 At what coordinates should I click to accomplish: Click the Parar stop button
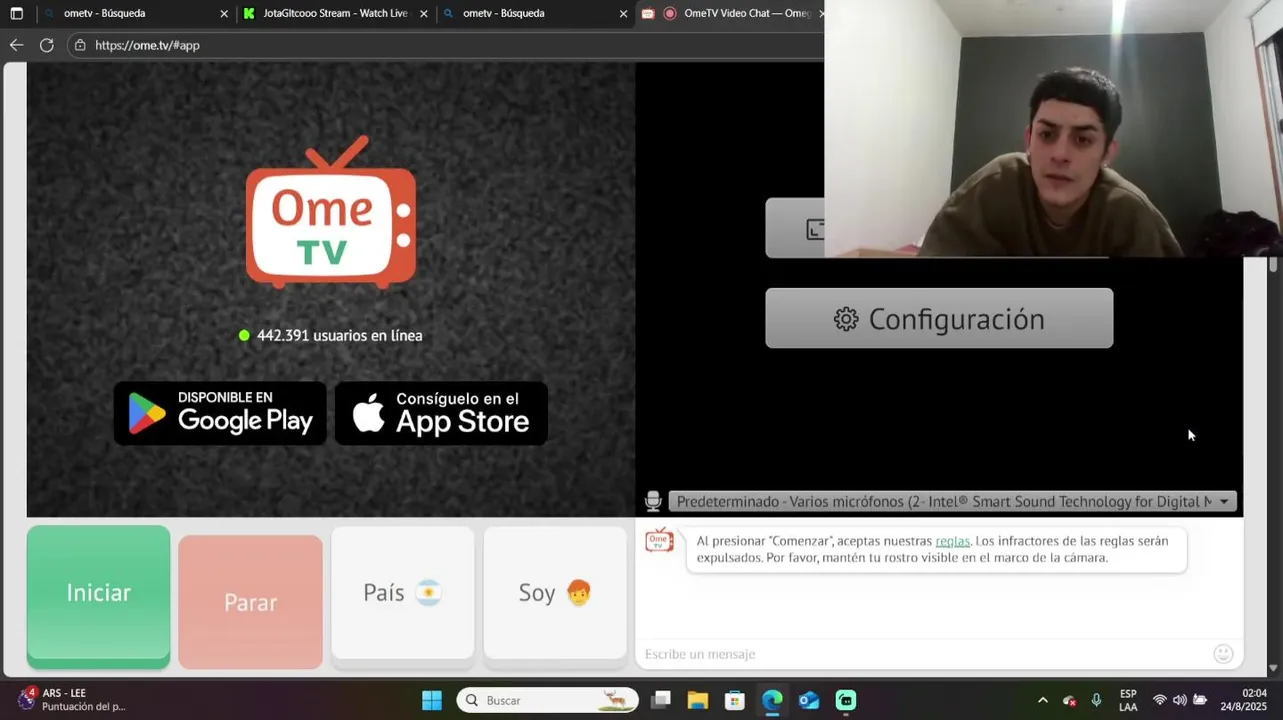250,602
